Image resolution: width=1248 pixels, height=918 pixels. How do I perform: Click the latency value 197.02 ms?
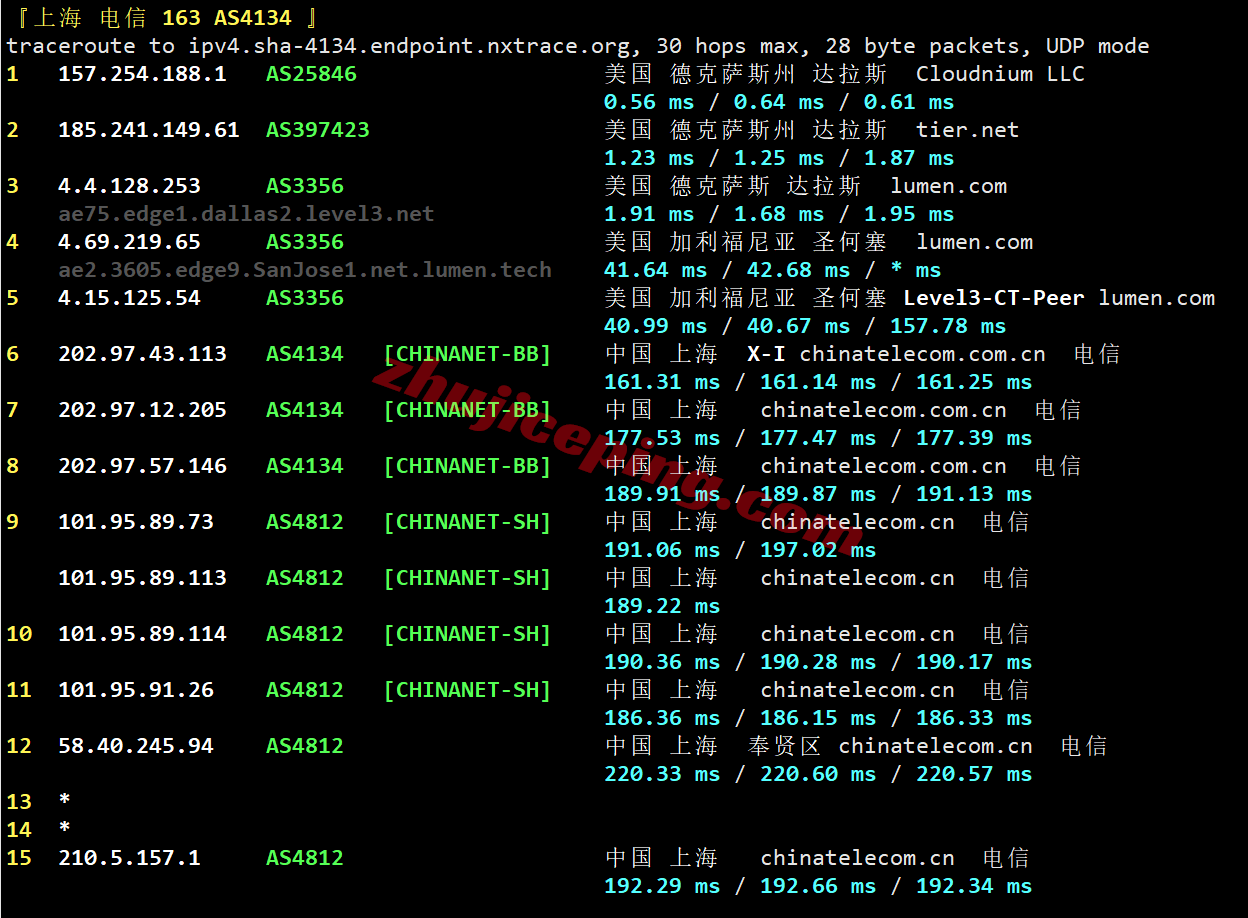818,550
